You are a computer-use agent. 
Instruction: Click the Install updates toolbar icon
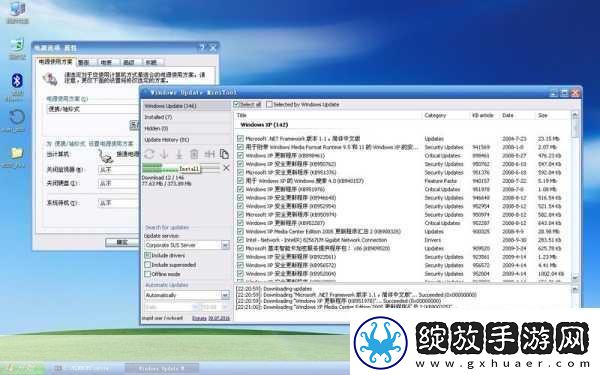[179, 154]
